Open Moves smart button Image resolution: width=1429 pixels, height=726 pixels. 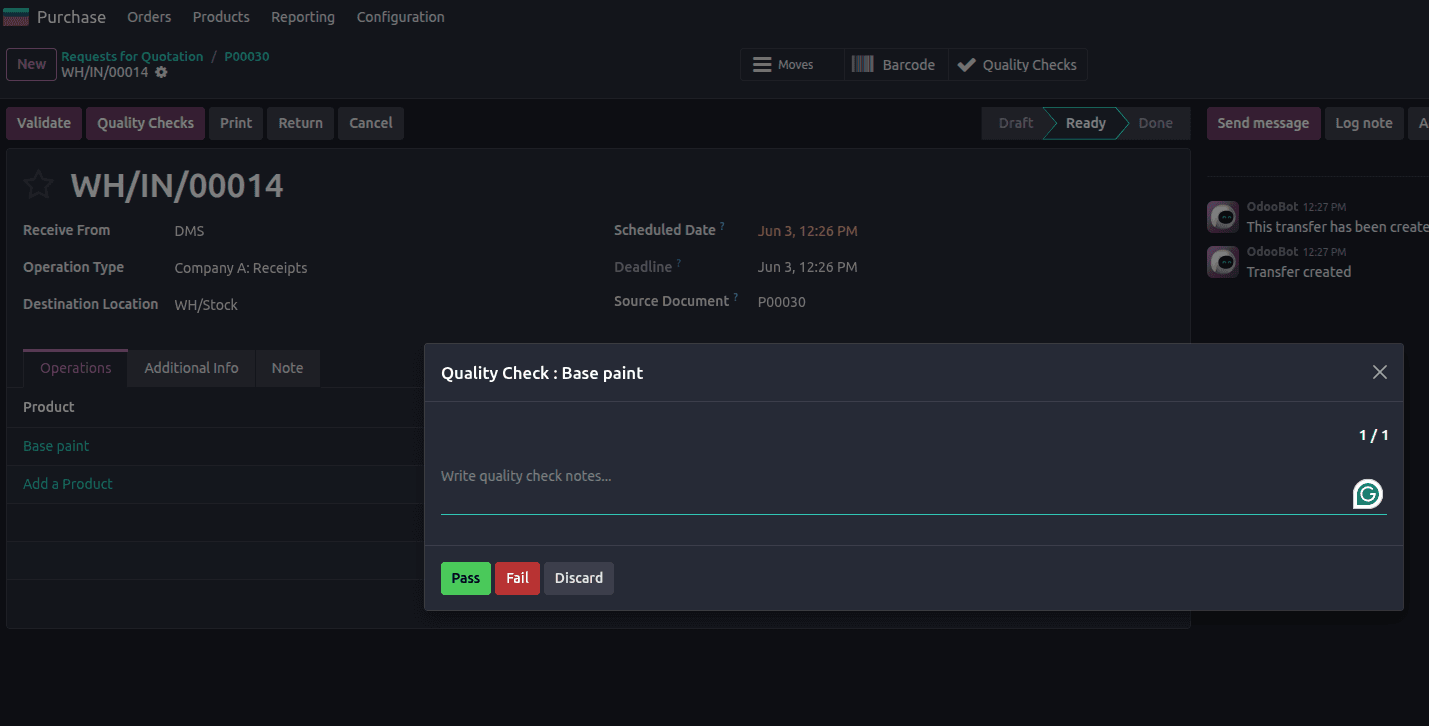pos(792,65)
